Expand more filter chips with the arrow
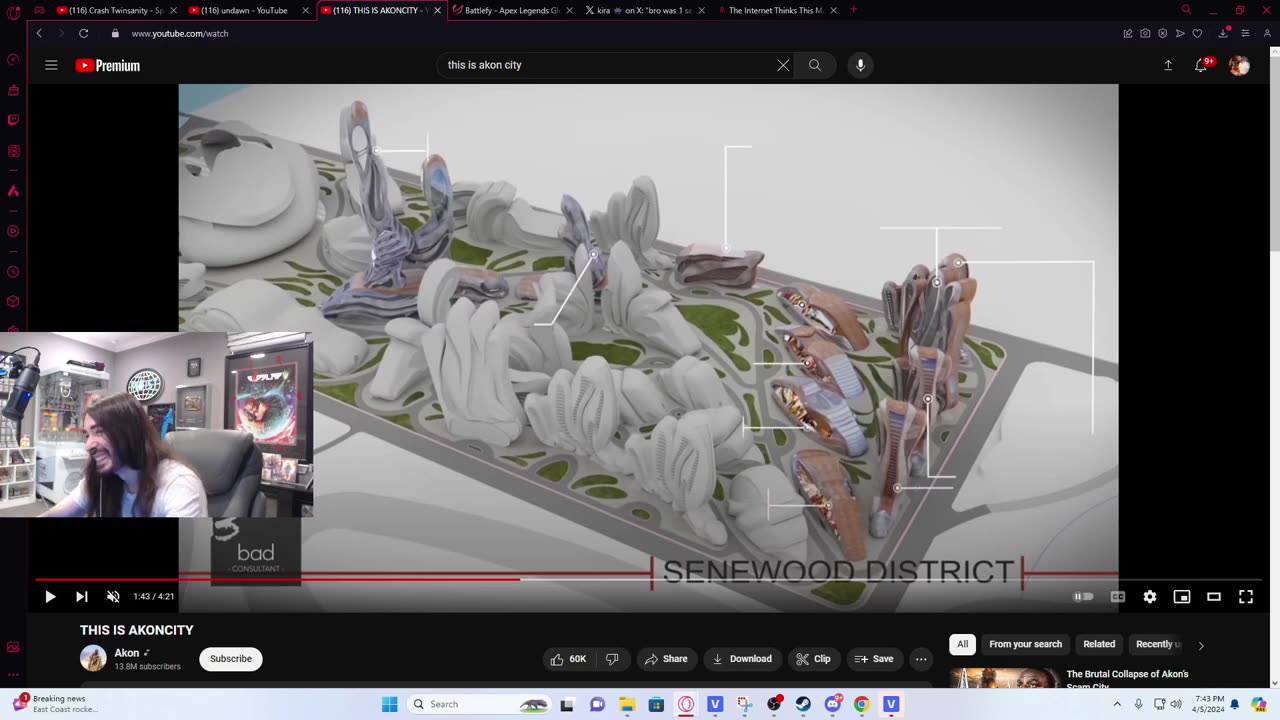This screenshot has width=1280, height=720. pyautogui.click(x=1201, y=645)
